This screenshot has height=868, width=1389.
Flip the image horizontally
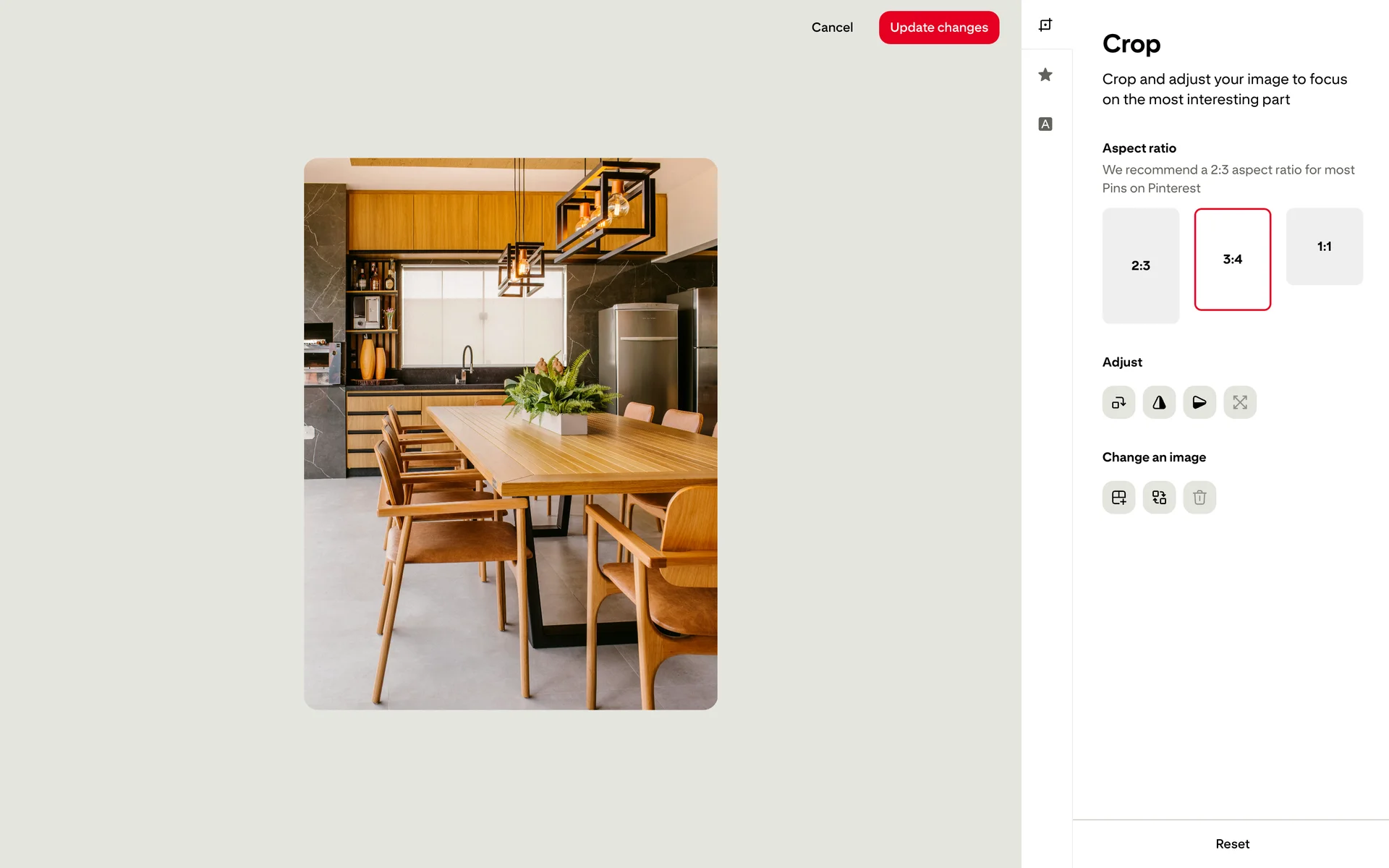[1159, 402]
